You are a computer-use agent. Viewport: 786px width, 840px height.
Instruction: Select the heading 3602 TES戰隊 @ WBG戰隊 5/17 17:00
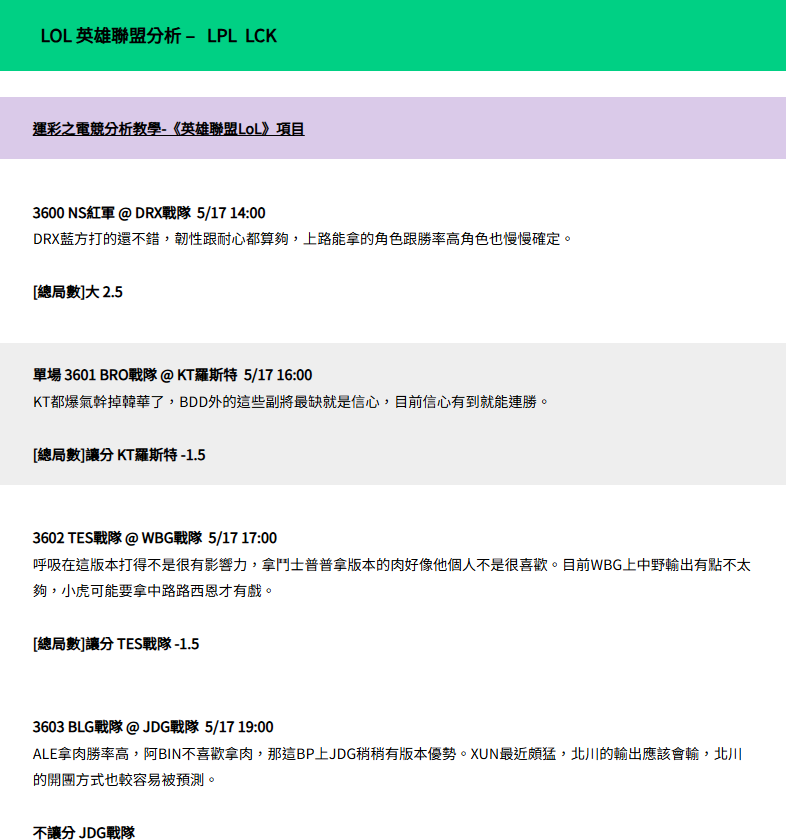[x=155, y=538]
